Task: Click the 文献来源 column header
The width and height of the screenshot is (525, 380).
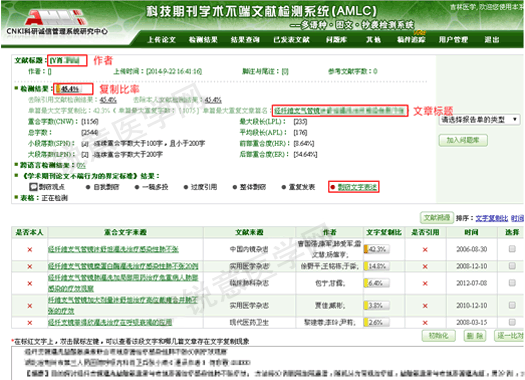Action: click(249, 232)
